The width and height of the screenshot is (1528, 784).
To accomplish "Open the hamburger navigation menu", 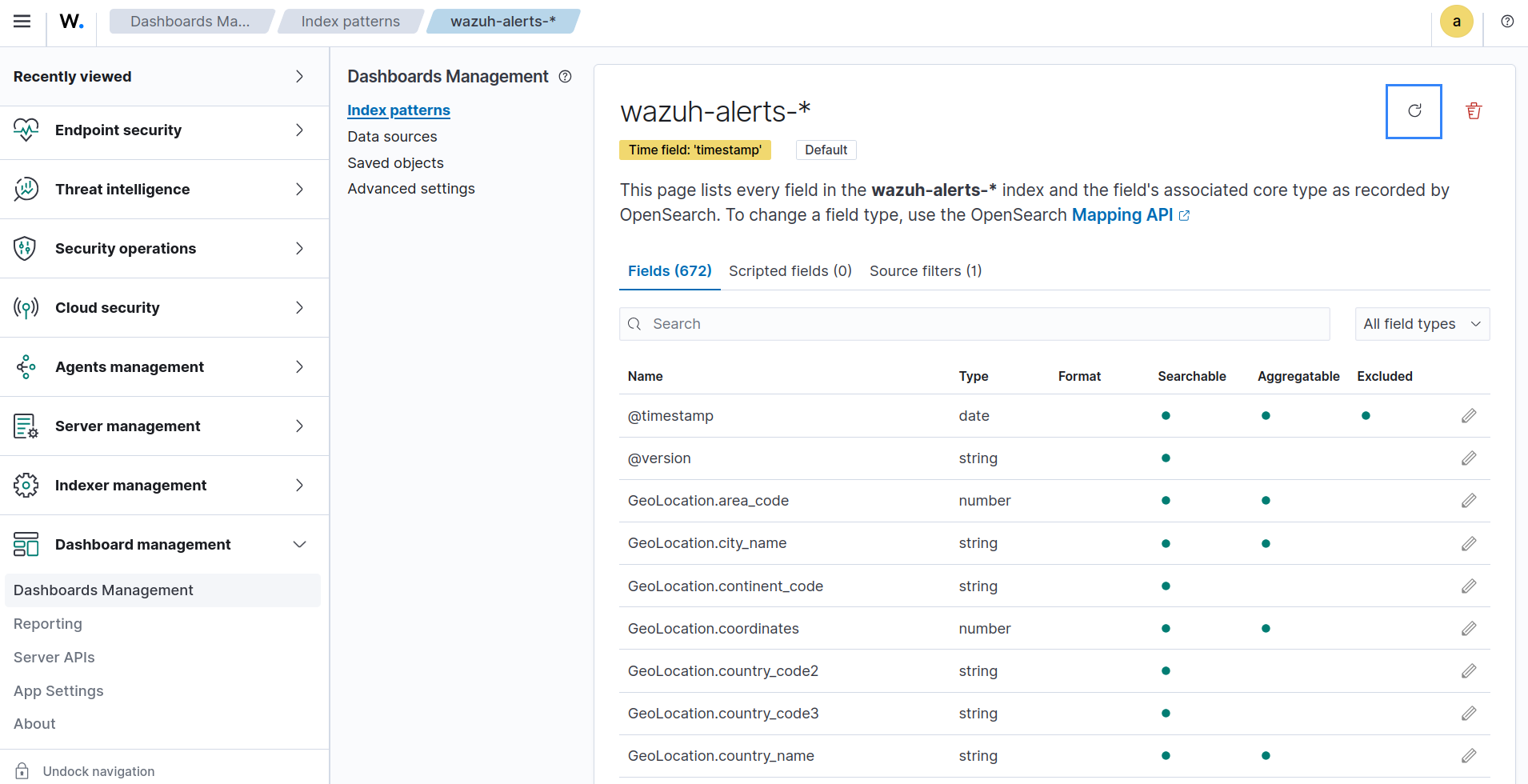I will (x=22, y=22).
